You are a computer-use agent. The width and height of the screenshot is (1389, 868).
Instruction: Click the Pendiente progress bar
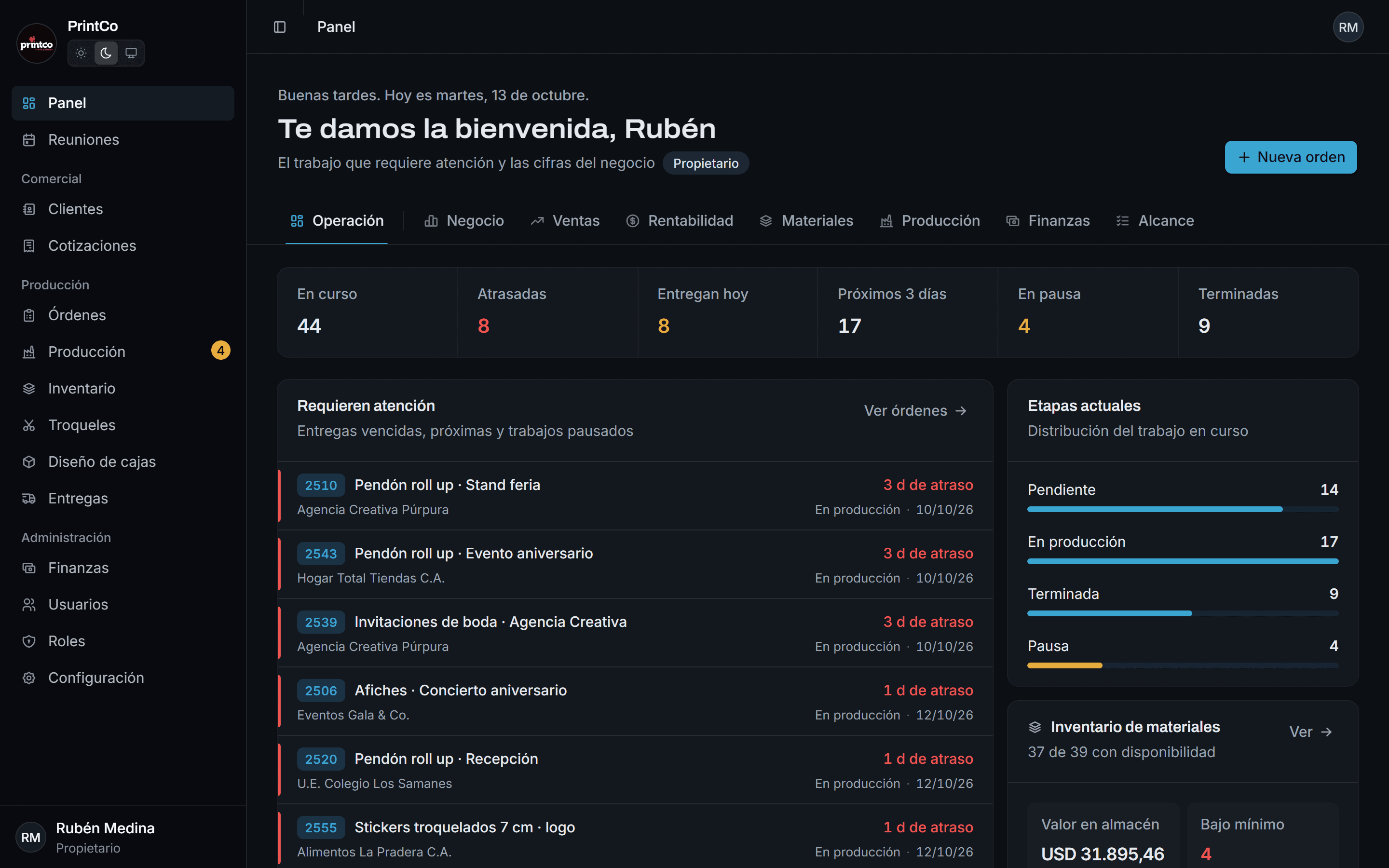coord(1183,509)
